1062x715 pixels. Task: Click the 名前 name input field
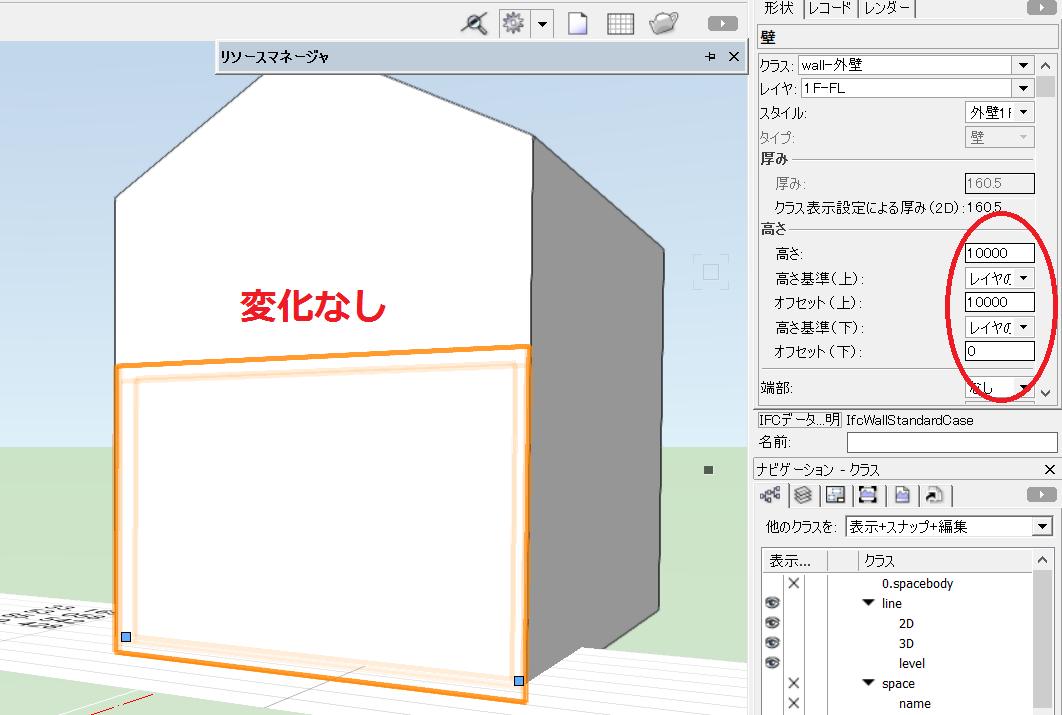pyautogui.click(x=951, y=442)
